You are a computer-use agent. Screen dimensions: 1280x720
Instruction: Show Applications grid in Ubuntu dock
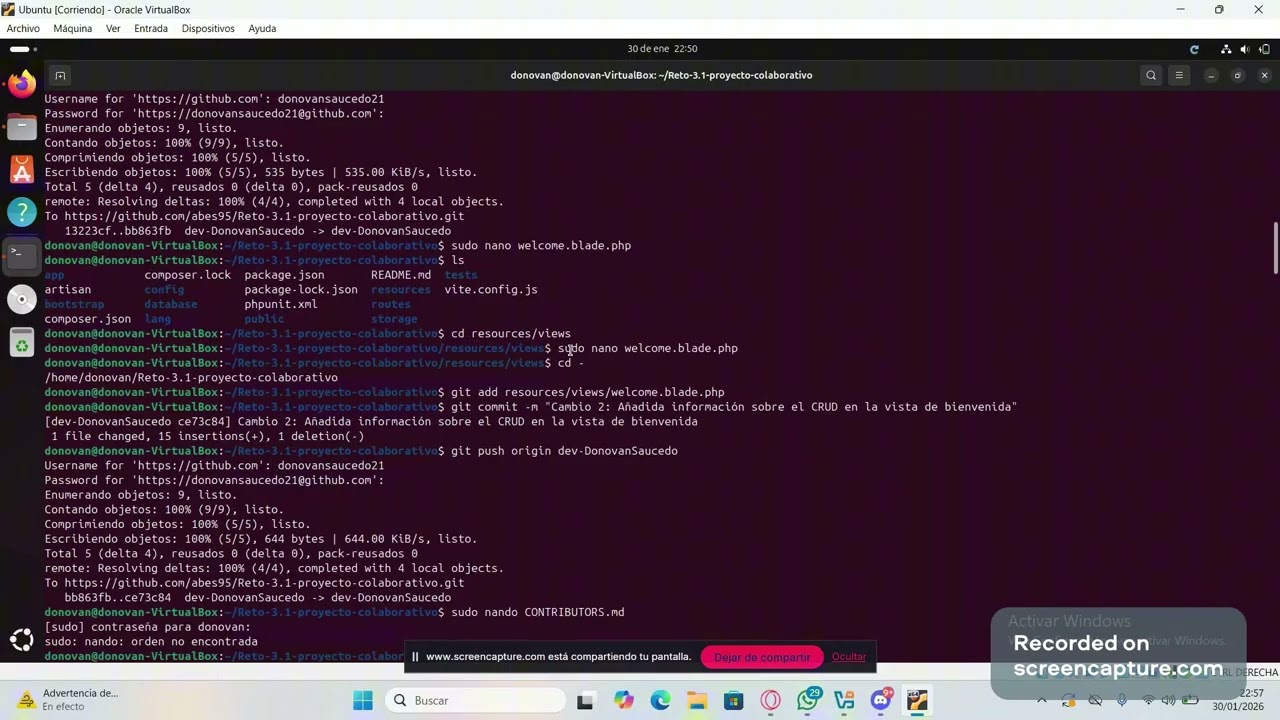pyautogui.click(x=22, y=640)
